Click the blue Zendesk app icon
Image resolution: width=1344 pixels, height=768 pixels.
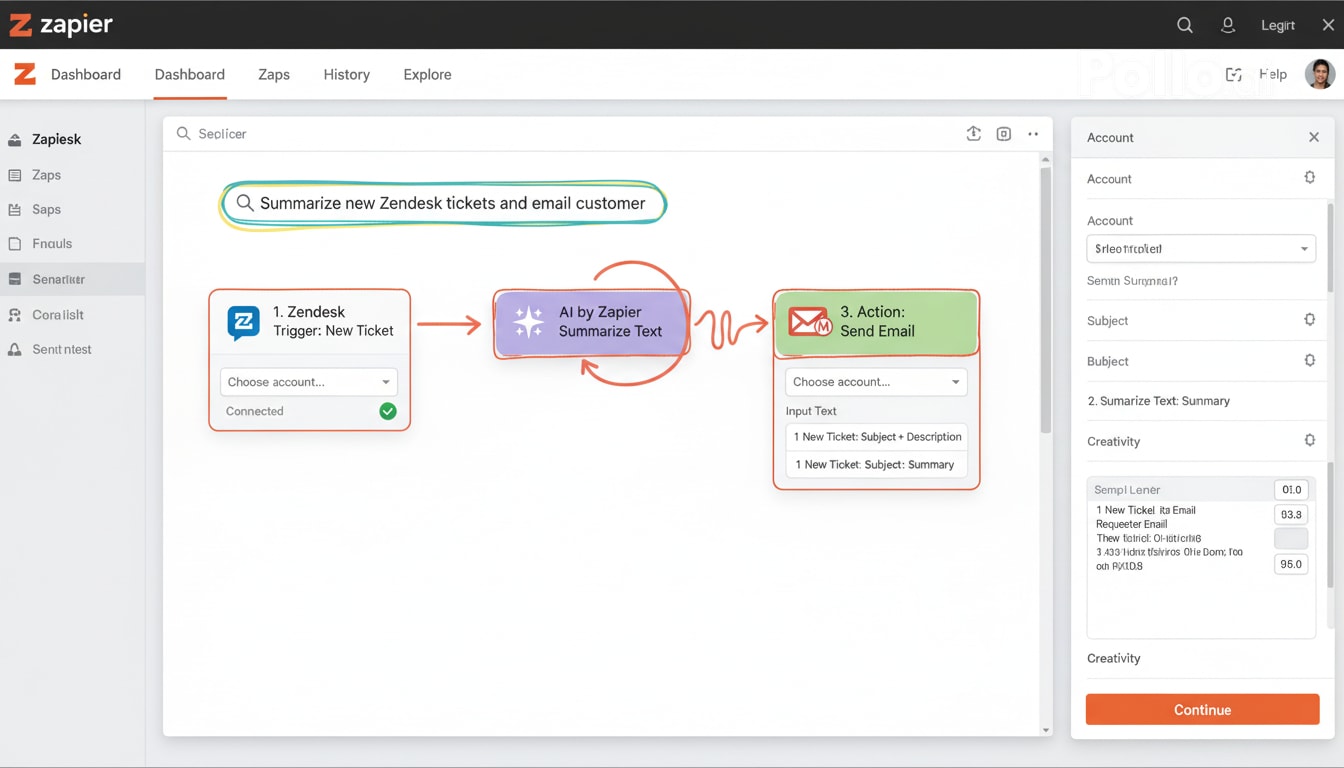tap(243, 322)
